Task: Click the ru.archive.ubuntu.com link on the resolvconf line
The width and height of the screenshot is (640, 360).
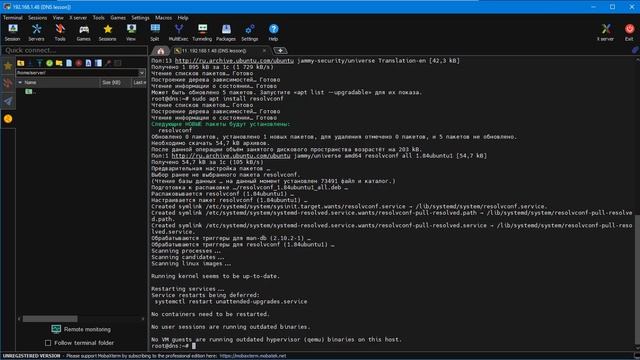Action: click(x=231, y=156)
